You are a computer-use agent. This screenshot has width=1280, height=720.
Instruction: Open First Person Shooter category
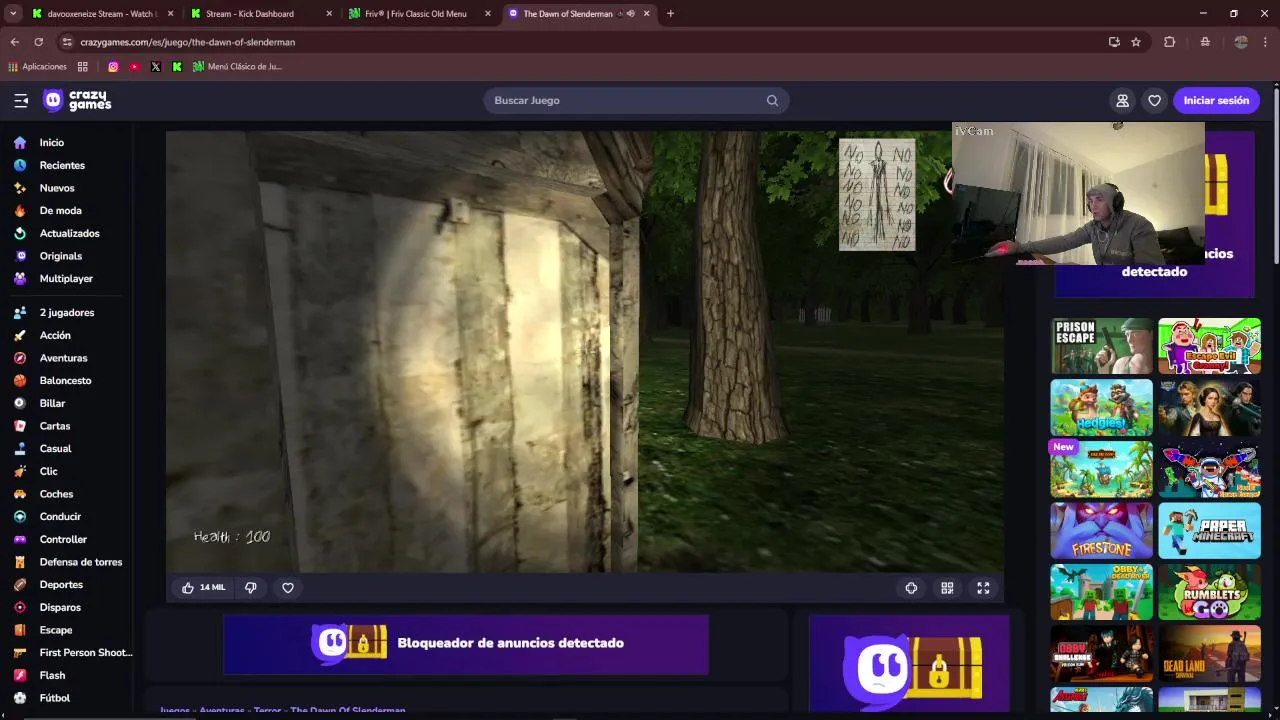(85, 653)
